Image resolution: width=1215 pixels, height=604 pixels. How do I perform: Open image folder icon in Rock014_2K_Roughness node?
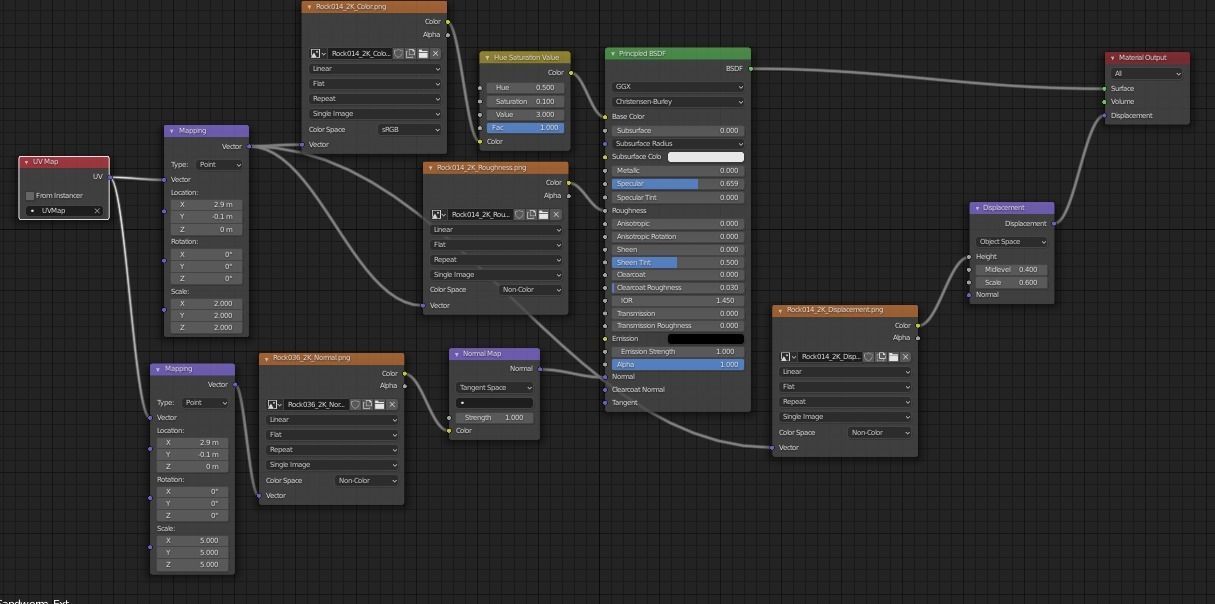[x=544, y=214]
